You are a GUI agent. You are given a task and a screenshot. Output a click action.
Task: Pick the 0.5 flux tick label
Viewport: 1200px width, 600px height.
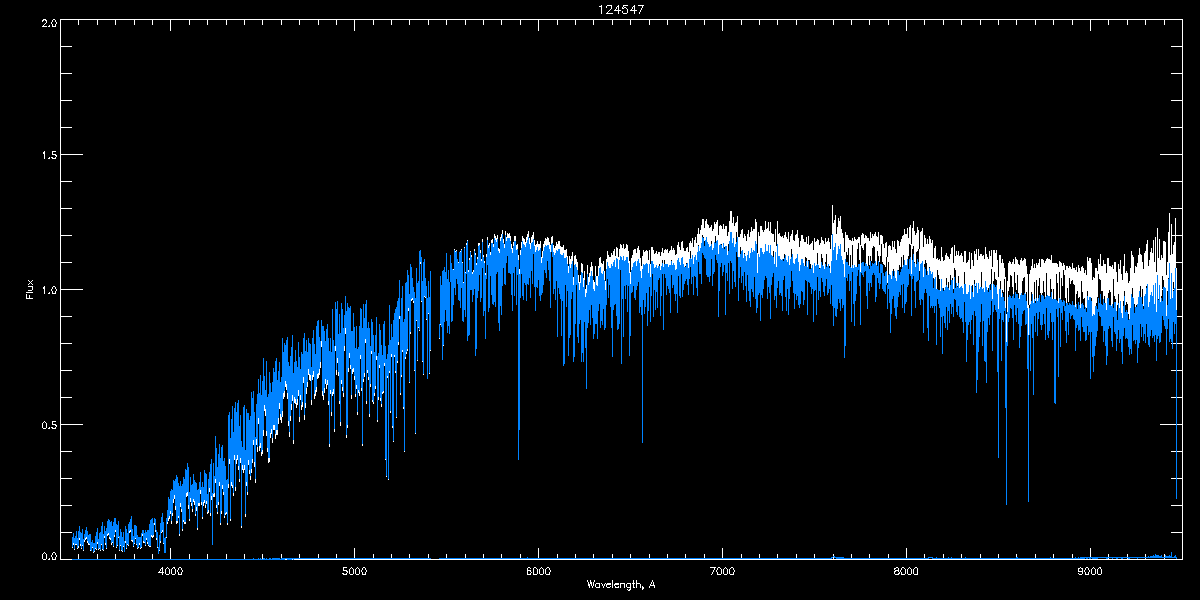click(x=48, y=424)
